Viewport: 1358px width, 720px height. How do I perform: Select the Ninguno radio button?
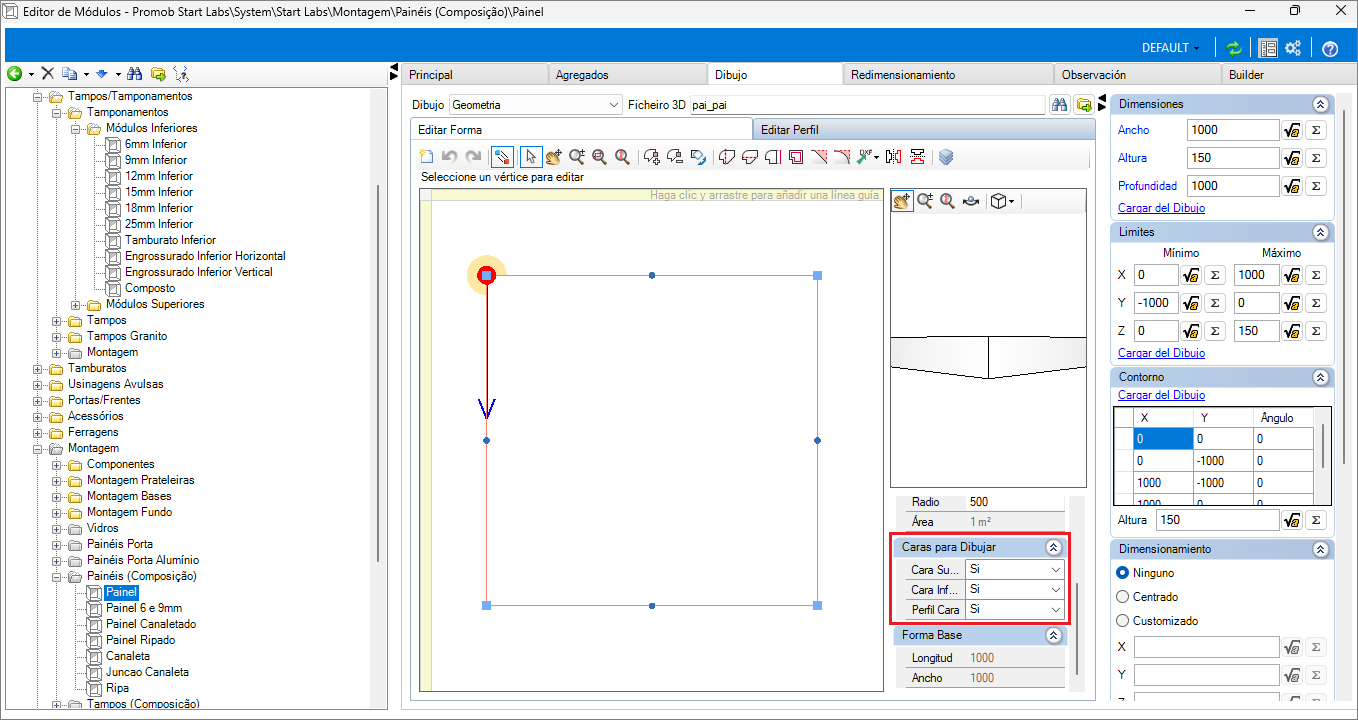pyautogui.click(x=1122, y=573)
